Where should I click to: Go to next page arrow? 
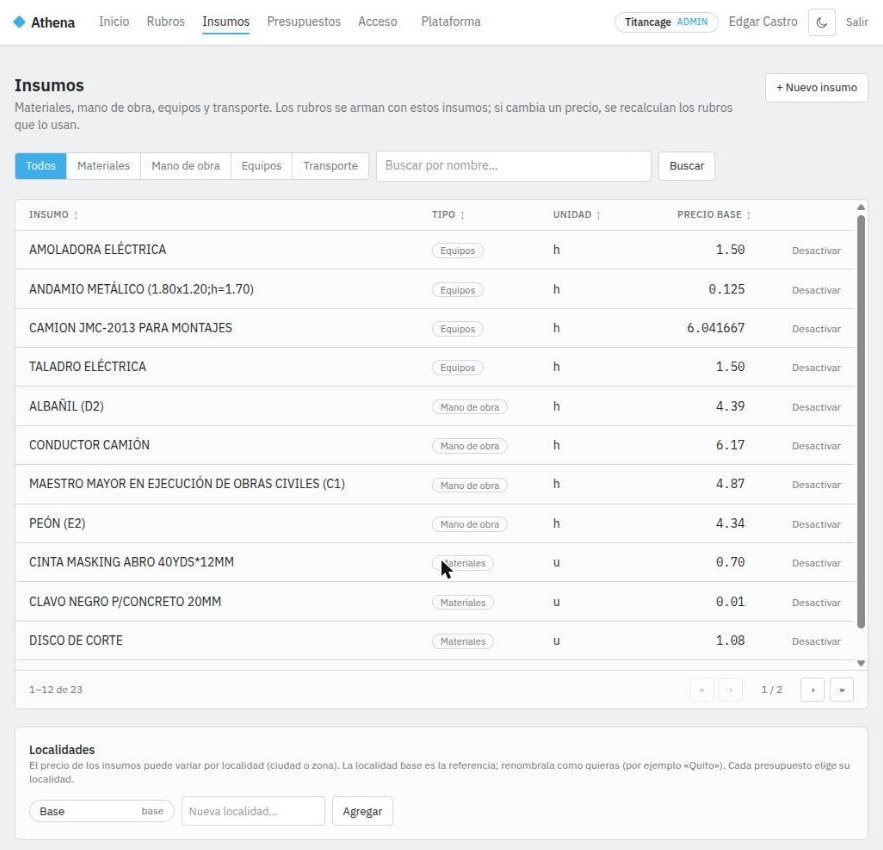(x=812, y=689)
